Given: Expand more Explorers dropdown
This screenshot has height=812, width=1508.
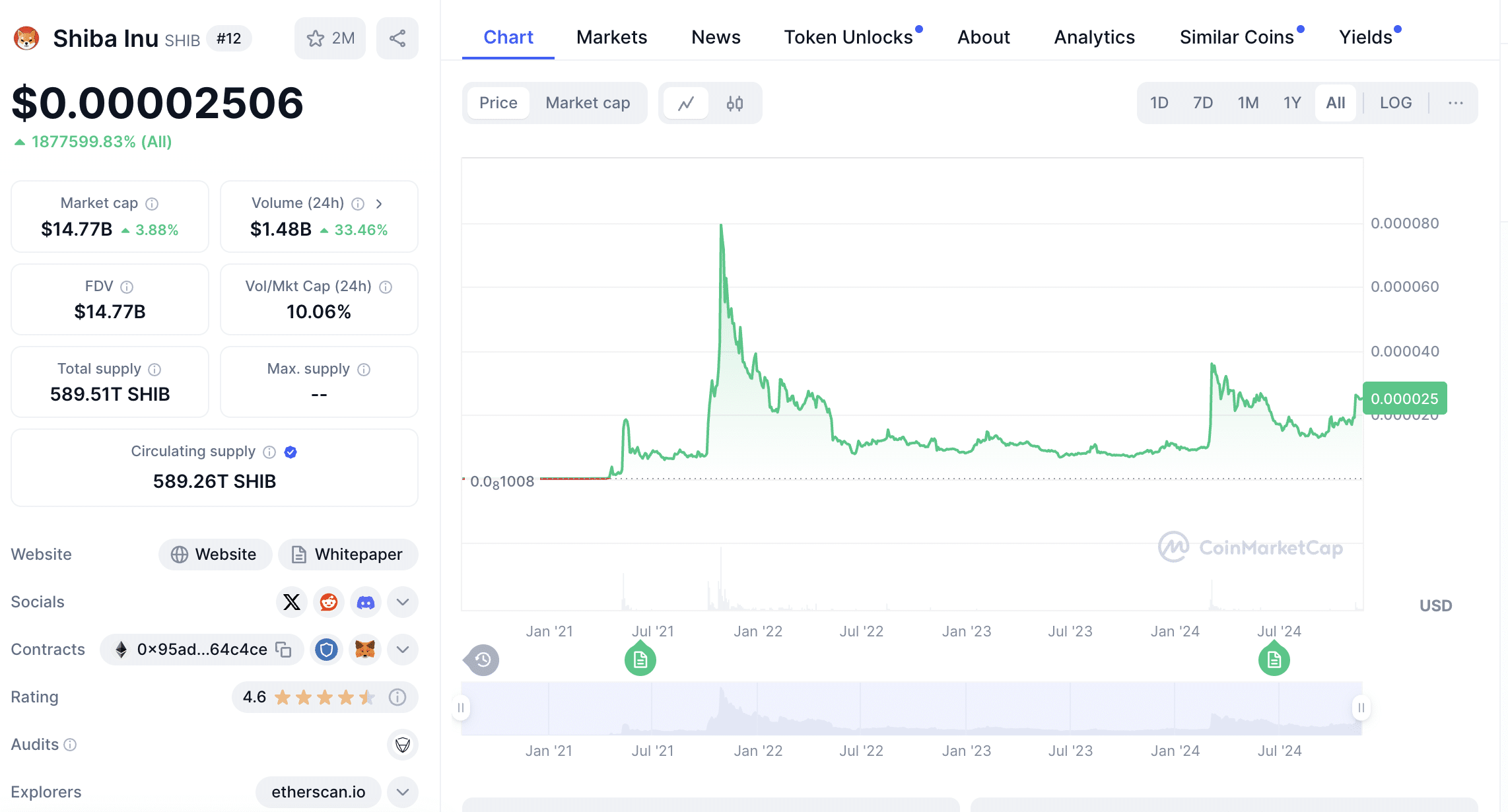Looking at the screenshot, I should pyautogui.click(x=403, y=792).
